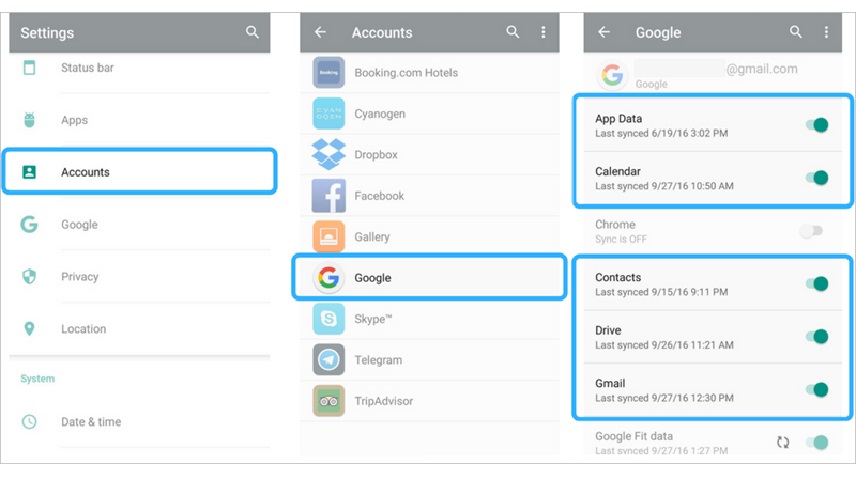Toggle App Data sync switch
The height and width of the screenshot is (482, 856).
817,125
